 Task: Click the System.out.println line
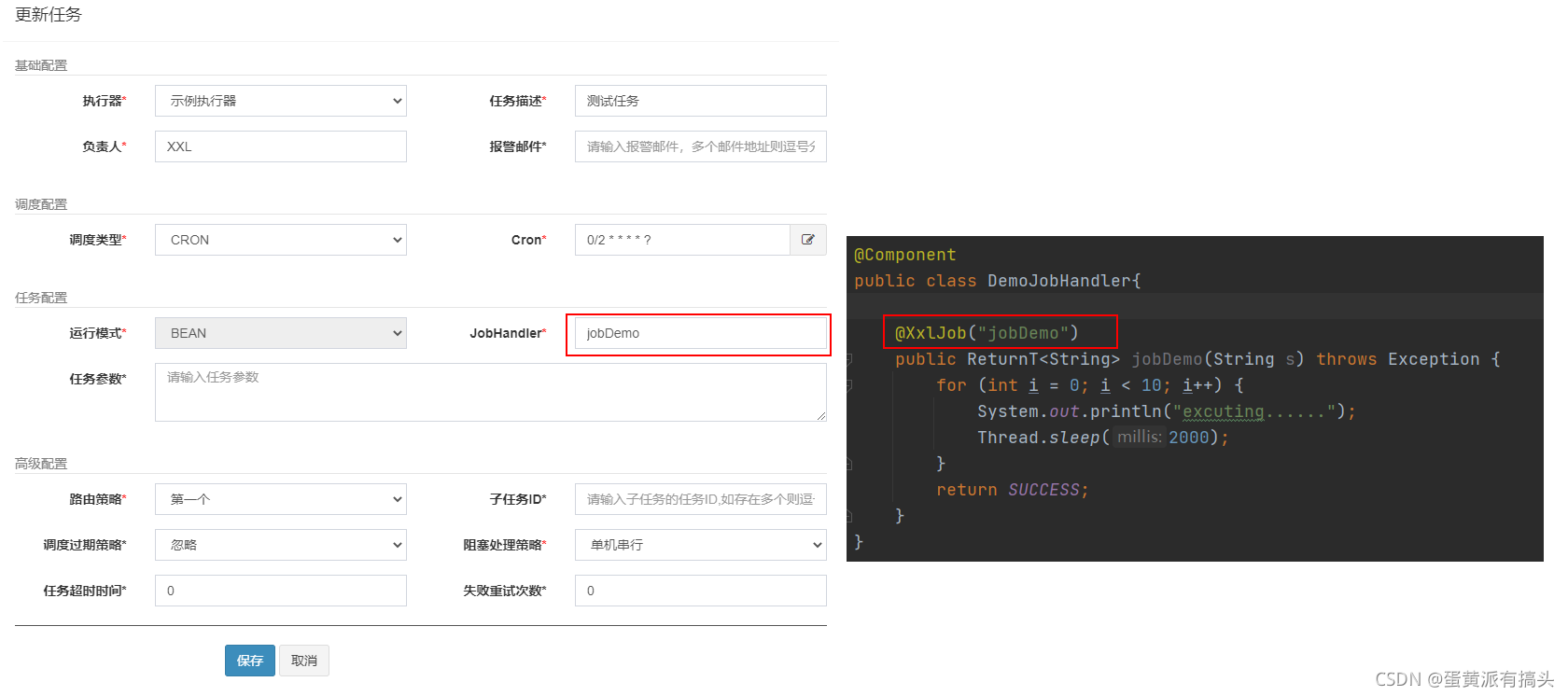[1167, 411]
